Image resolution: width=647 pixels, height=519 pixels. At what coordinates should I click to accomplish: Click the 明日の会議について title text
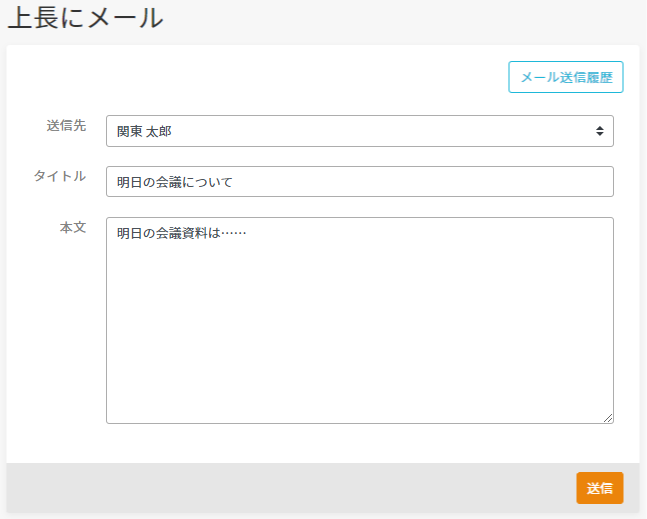click(174, 182)
